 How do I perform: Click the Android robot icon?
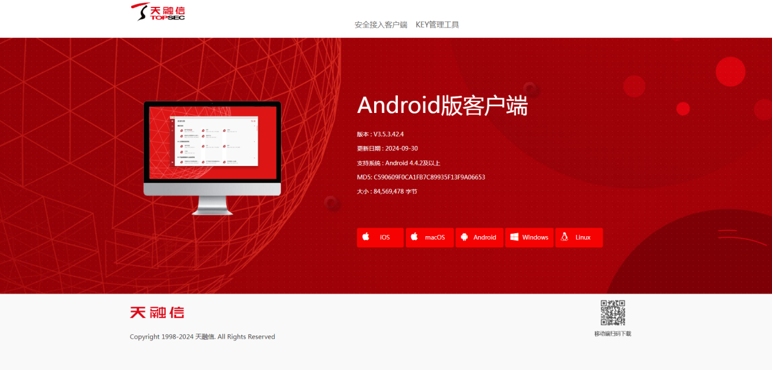click(x=464, y=237)
